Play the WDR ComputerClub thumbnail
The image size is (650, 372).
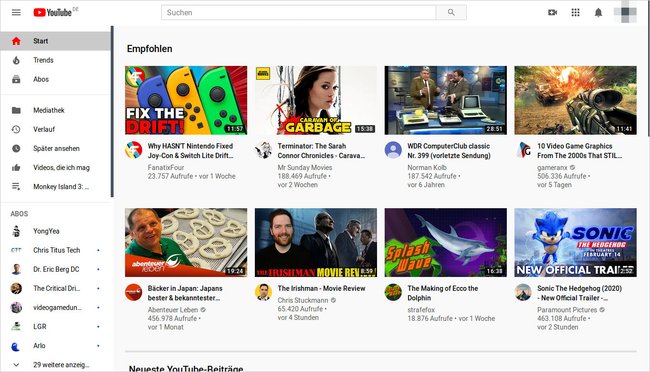point(446,100)
